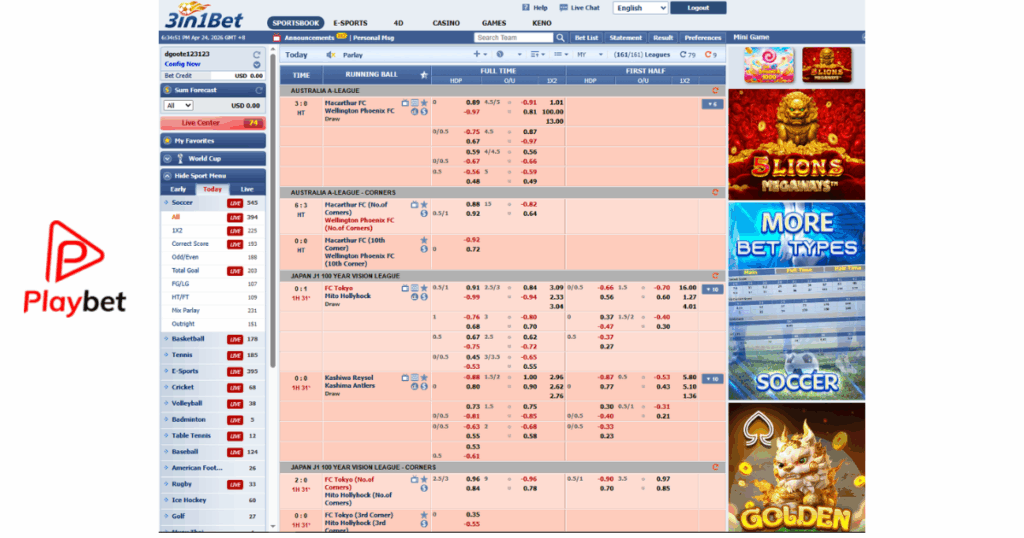Open the Bet List button
This screenshot has width=1024, height=538.
pos(586,38)
